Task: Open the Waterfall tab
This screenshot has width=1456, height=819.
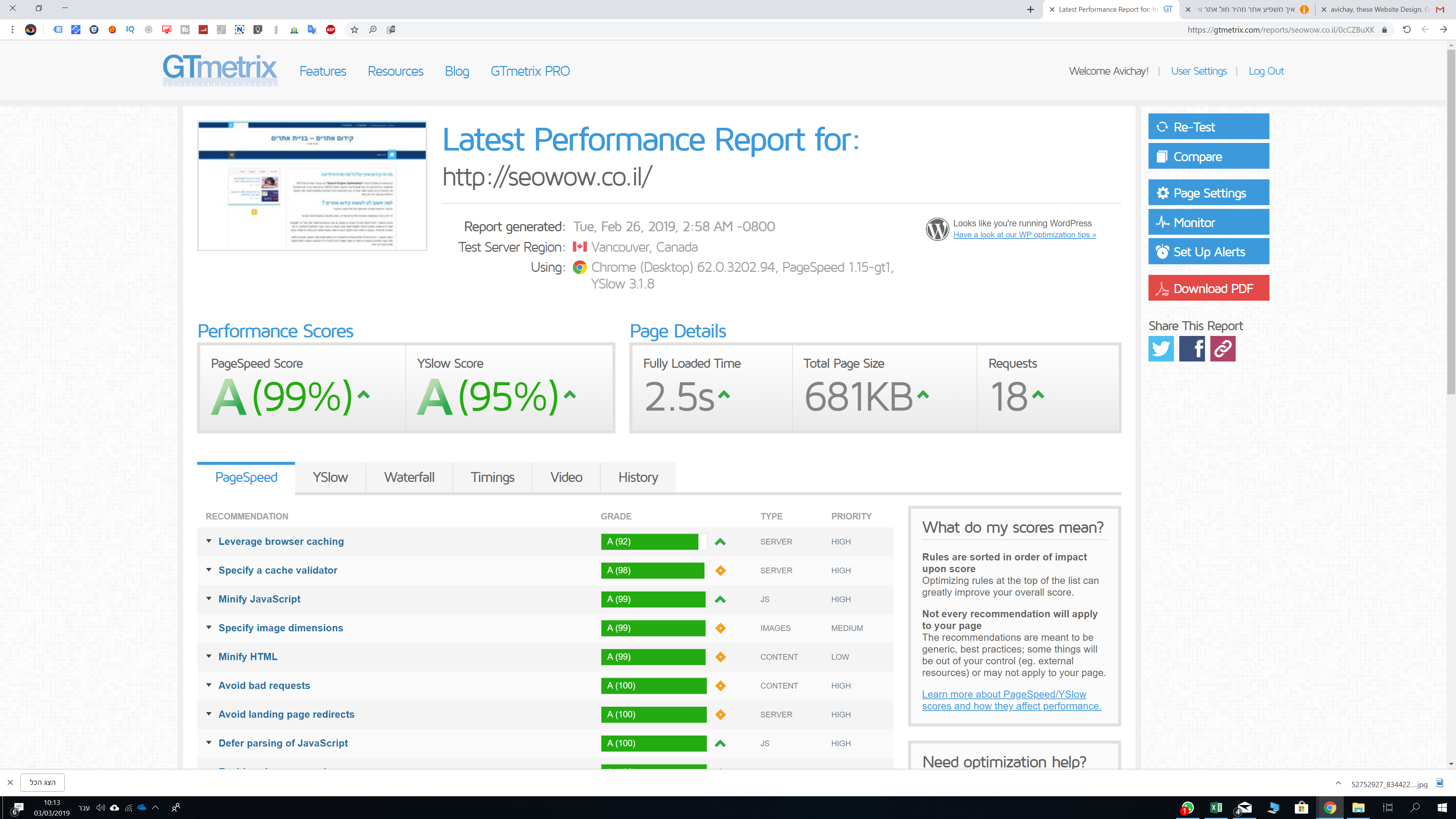Action: 409,478
